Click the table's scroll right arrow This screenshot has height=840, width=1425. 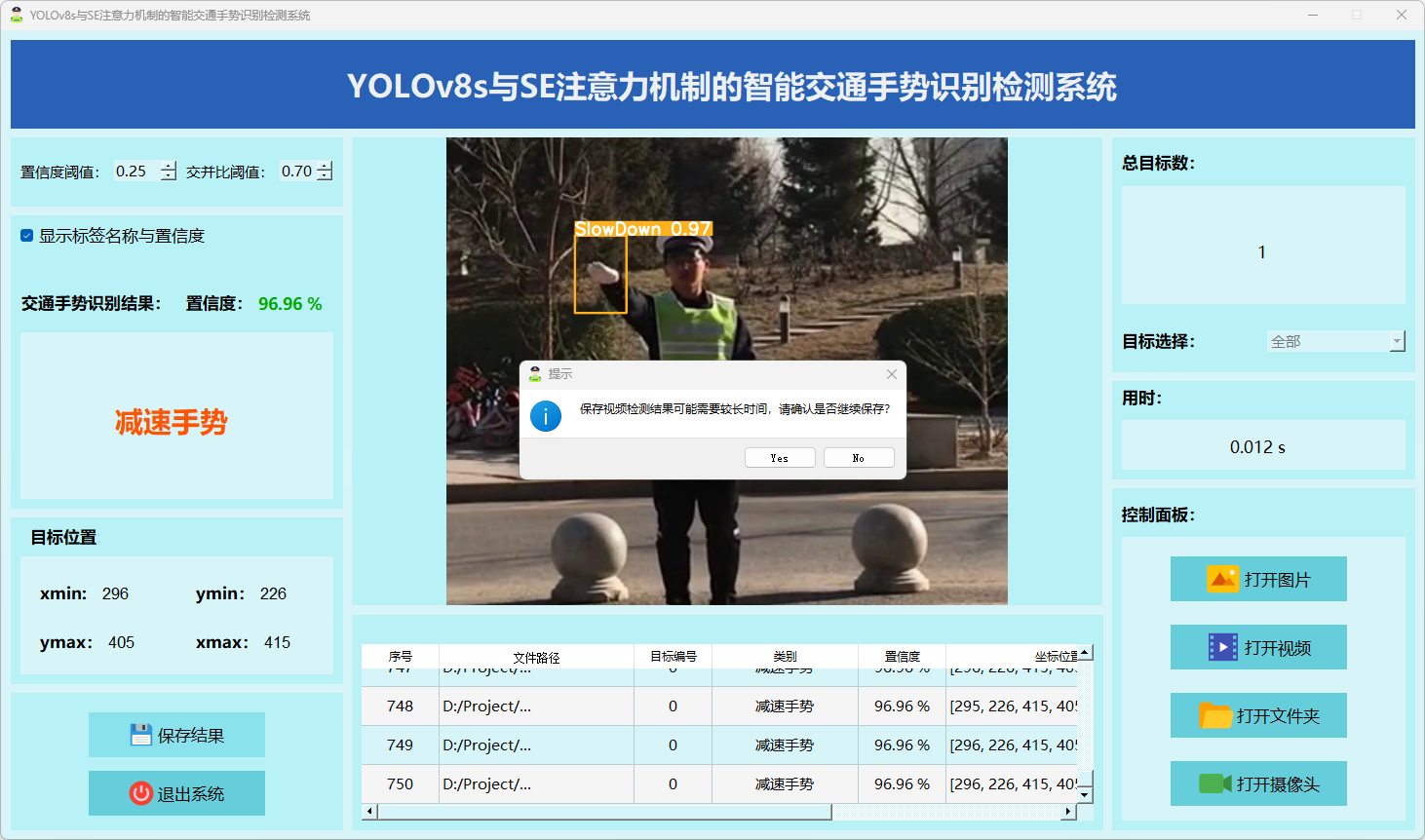1068,812
